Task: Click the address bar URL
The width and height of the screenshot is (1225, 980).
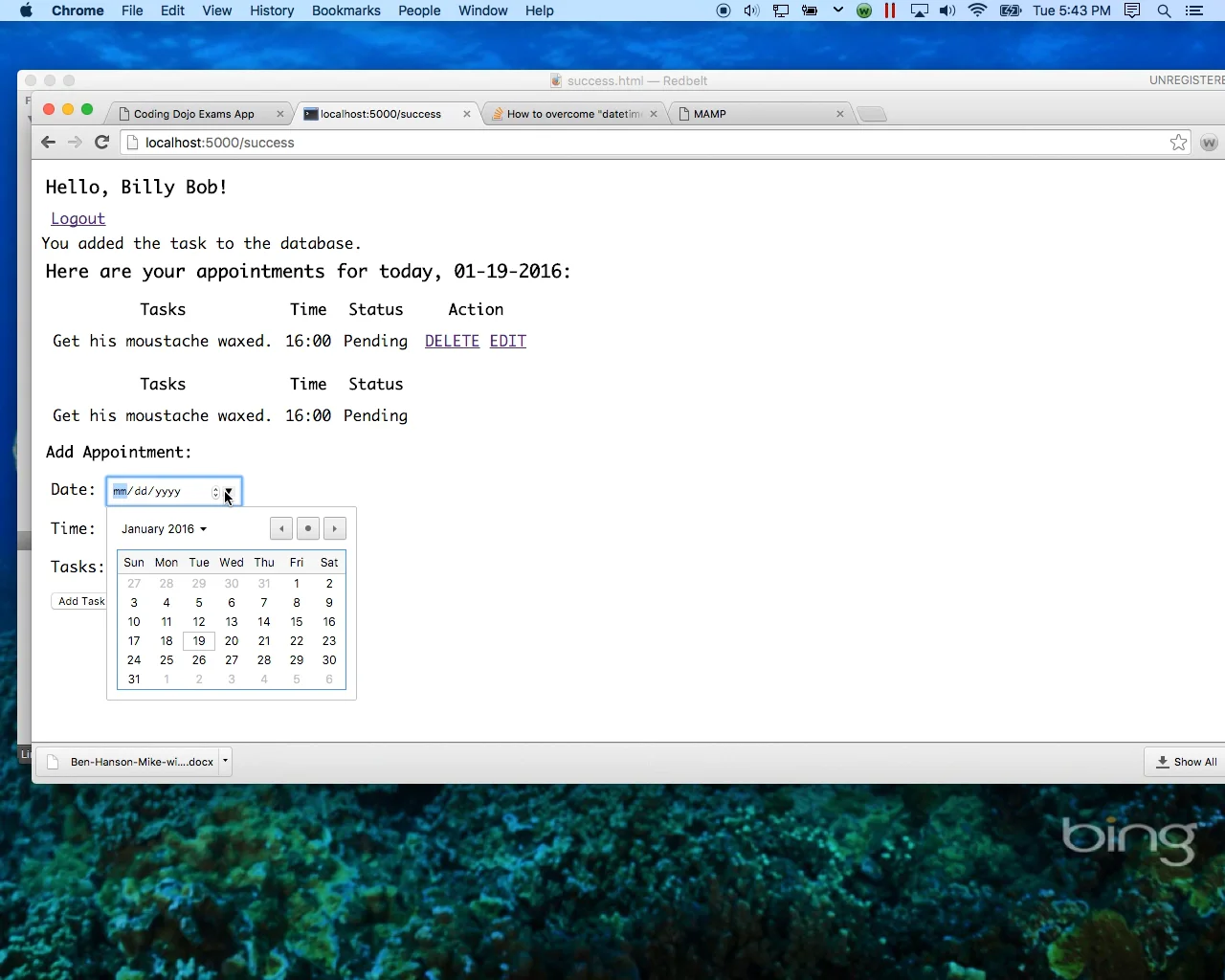Action: (220, 143)
